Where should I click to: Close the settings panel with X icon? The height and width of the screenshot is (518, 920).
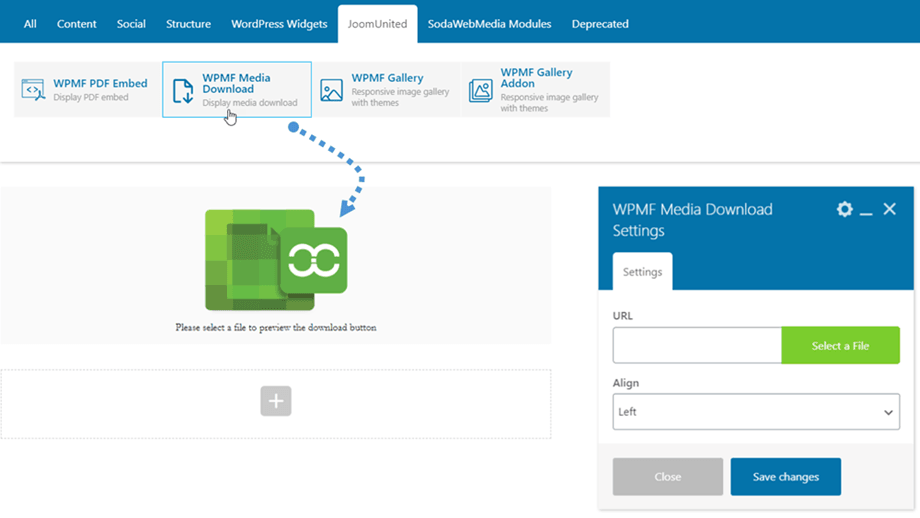[x=889, y=209]
